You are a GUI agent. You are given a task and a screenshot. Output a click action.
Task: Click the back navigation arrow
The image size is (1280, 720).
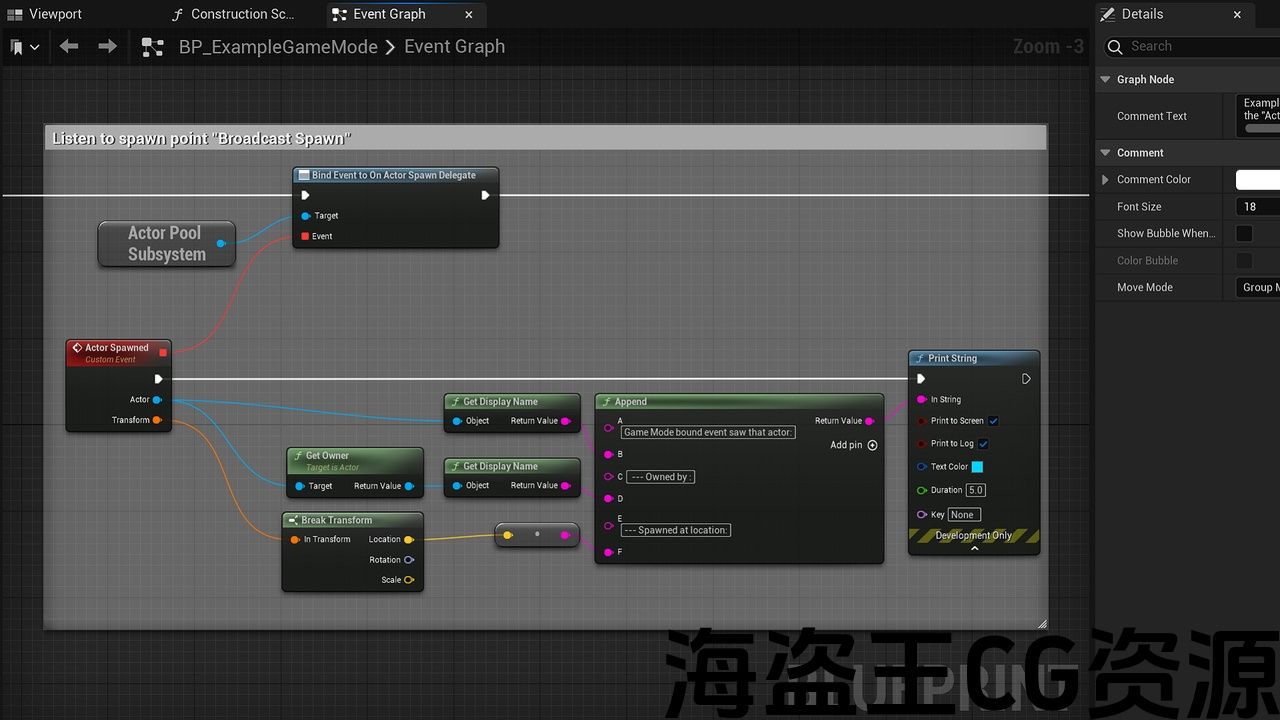pos(69,47)
